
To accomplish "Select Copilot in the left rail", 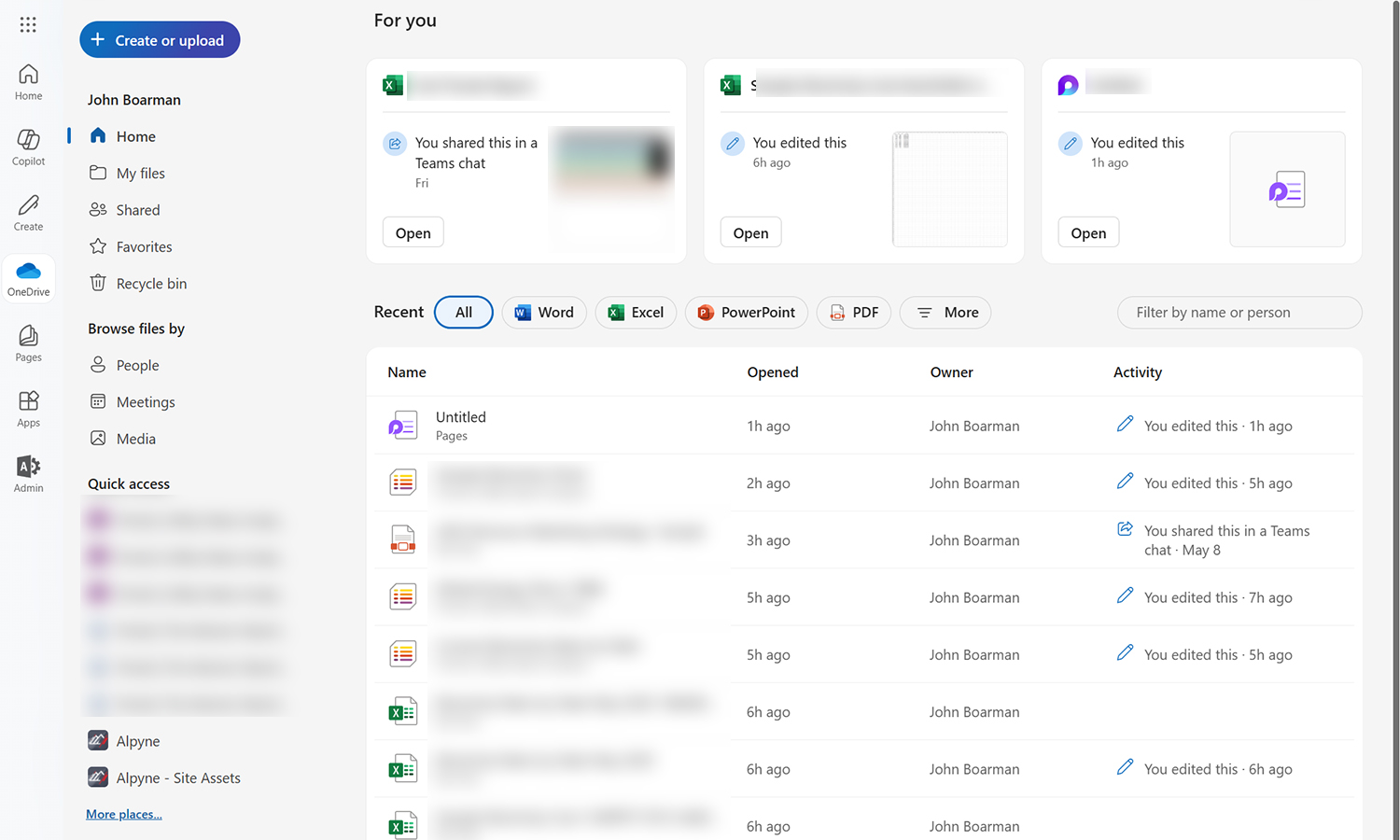I will 28,145.
